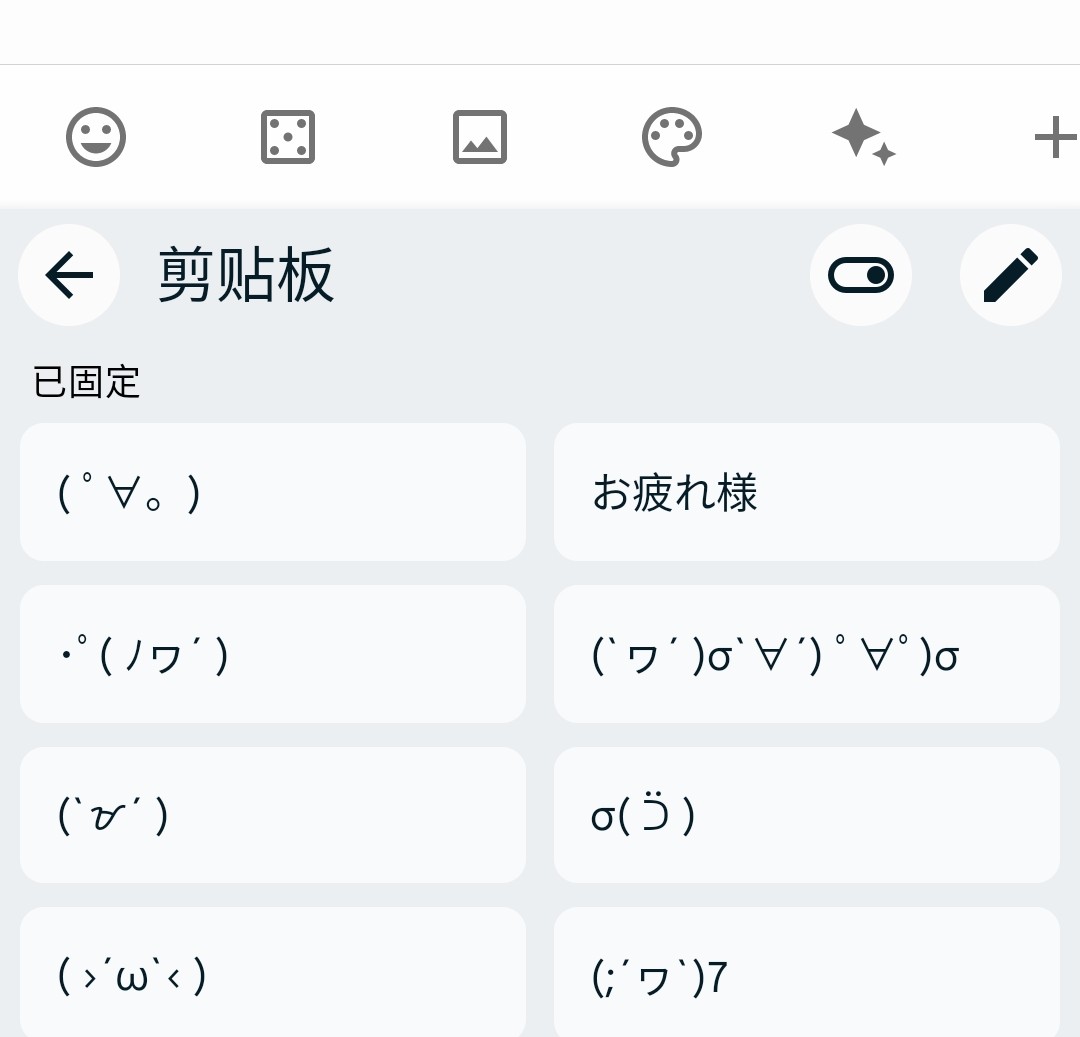Open the keyboard theme palette
This screenshot has width=1080, height=1037.
point(672,137)
